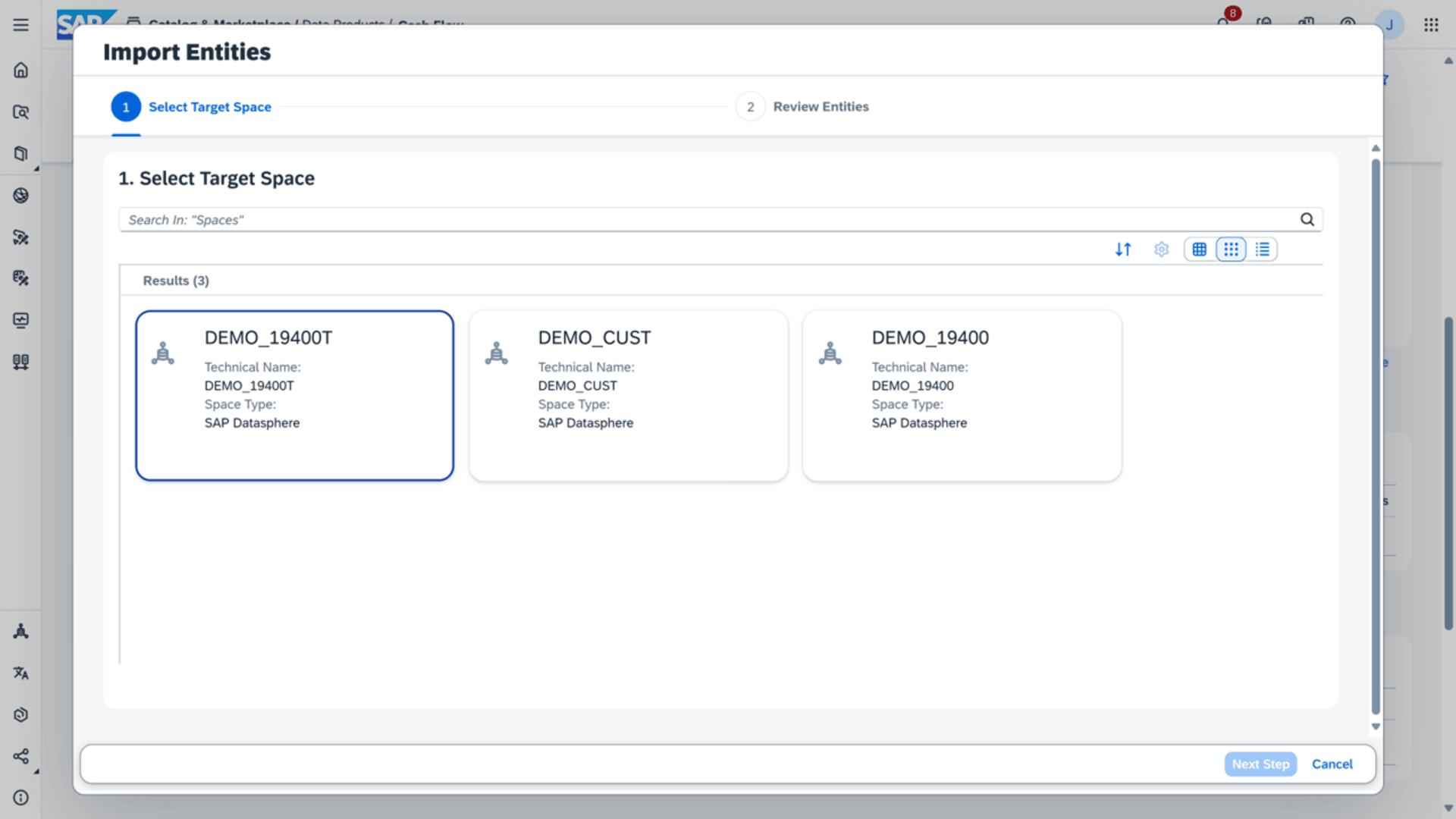
Task: Click the sort spaces icon
Action: click(x=1123, y=249)
